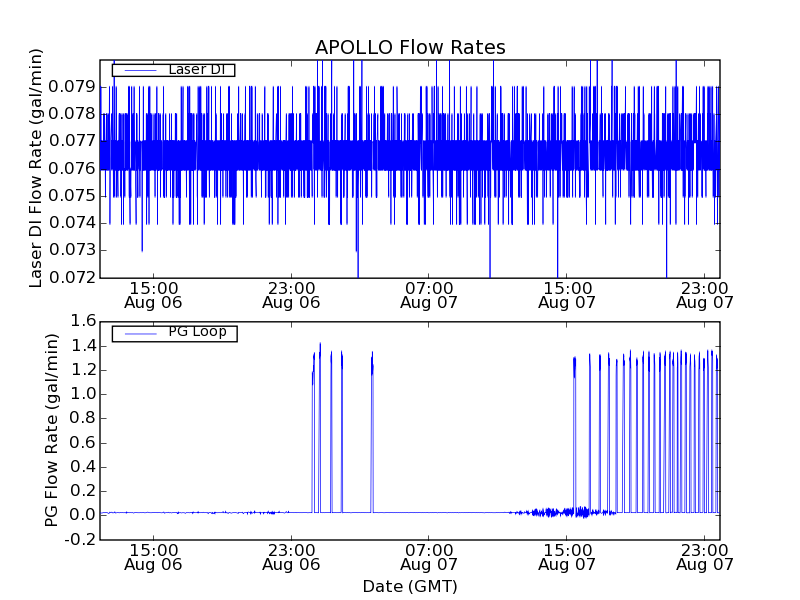The width and height of the screenshot is (800, 600).
Task: Click '07:00 Aug 07' under the Laser DI plot
Action: (x=429, y=296)
